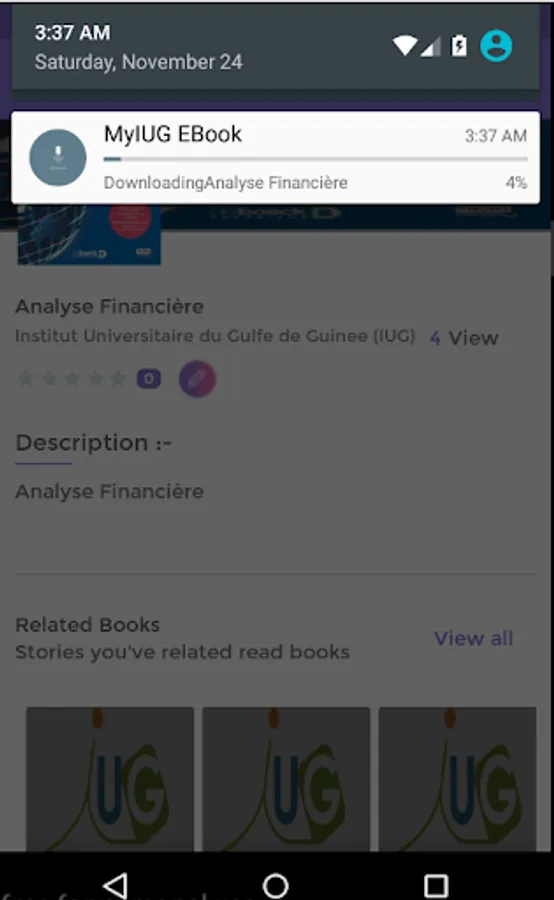Tap the Android back navigation button
Viewport: 554px width, 900px height.
[x=115, y=885]
